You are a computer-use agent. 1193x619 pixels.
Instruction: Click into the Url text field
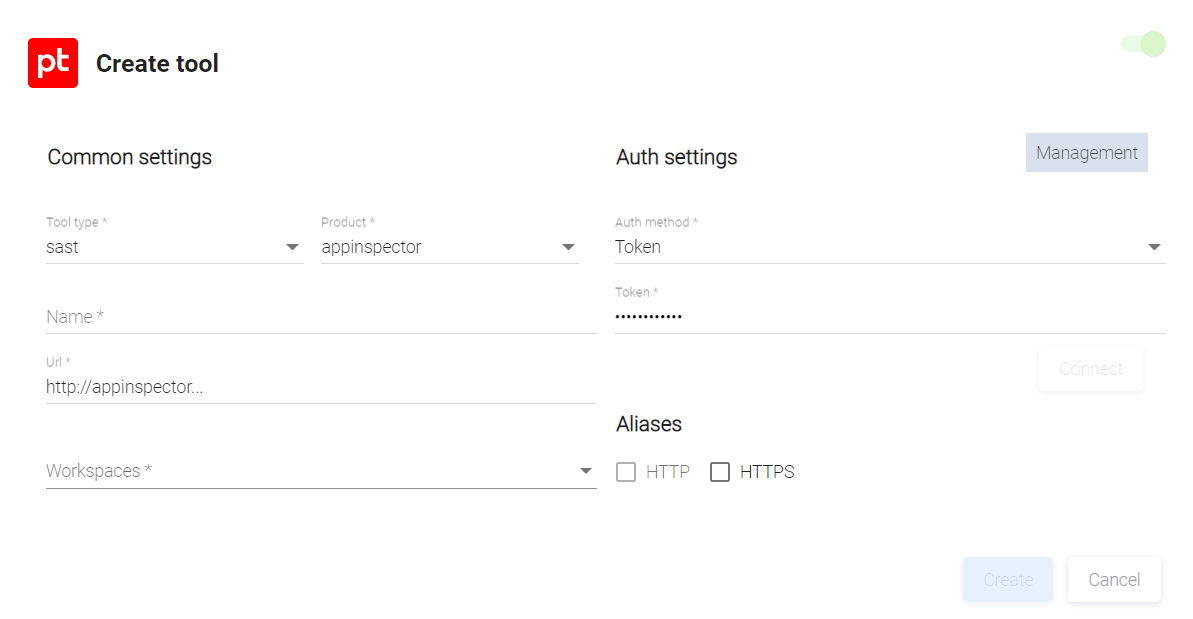320,387
